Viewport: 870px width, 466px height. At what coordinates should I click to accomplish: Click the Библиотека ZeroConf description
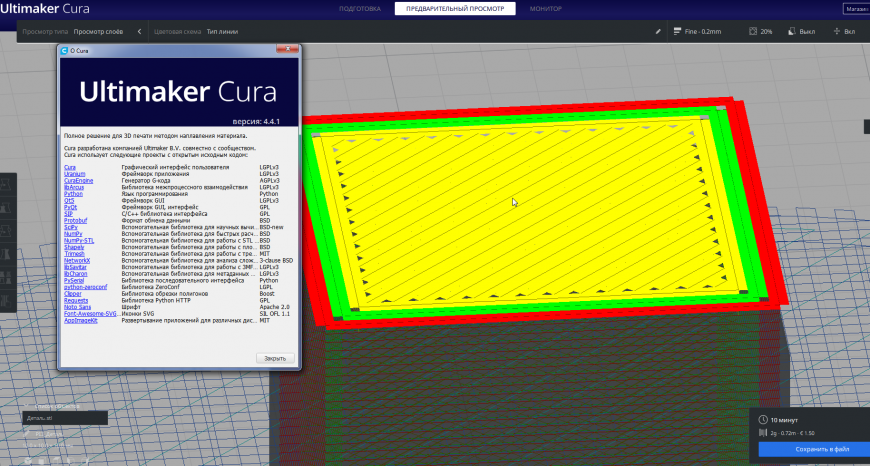150,287
